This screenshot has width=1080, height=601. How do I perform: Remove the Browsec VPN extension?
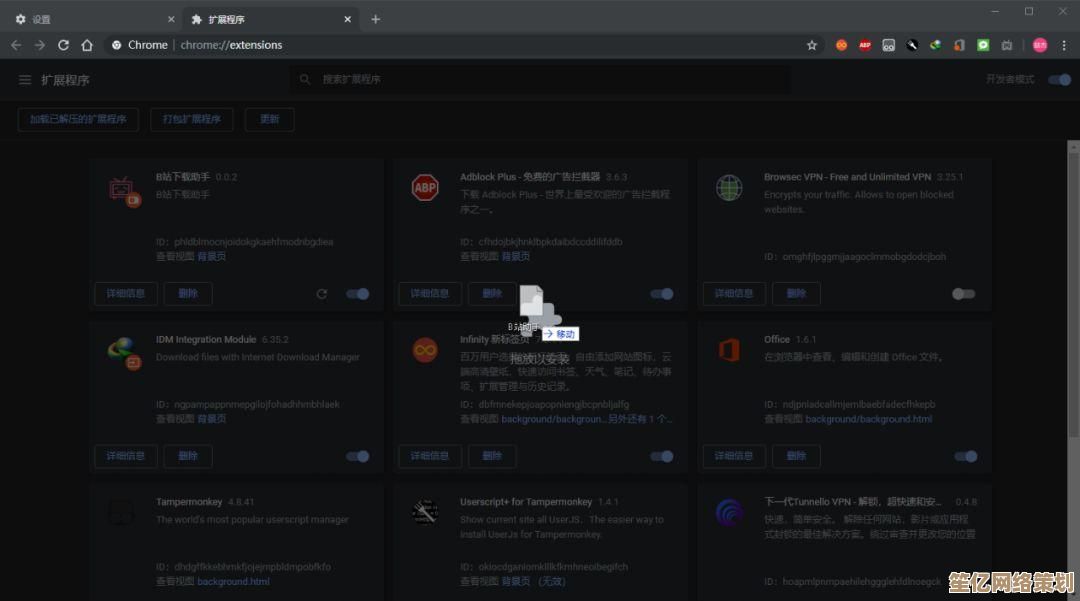coord(796,294)
